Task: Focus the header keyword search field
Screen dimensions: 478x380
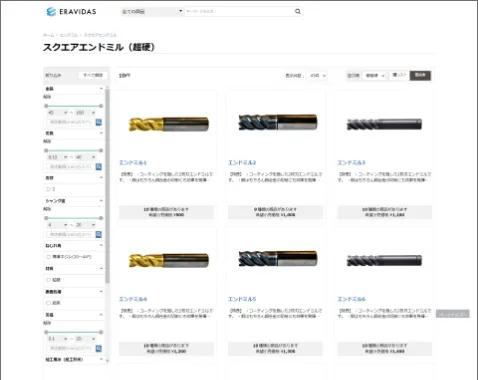Action: pyautogui.click(x=239, y=12)
